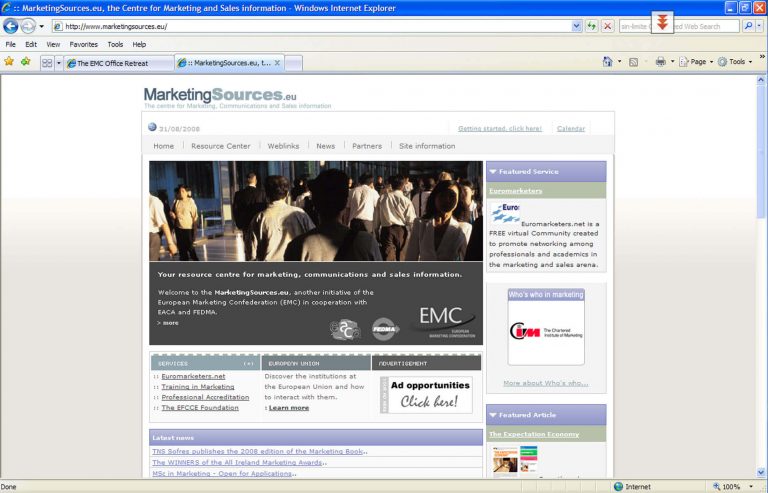Screen dimensions: 768x493
Task: Open the Tools menu in menu bar
Action: [x=115, y=44]
